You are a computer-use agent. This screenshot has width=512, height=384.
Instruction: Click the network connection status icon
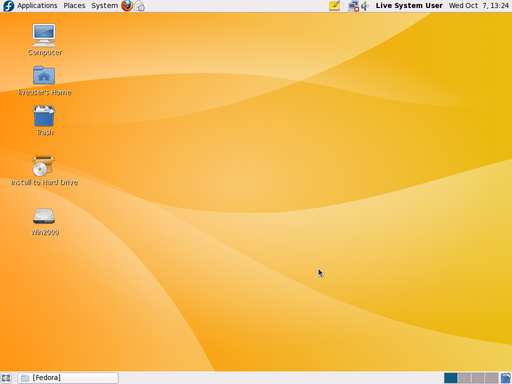tap(353, 6)
